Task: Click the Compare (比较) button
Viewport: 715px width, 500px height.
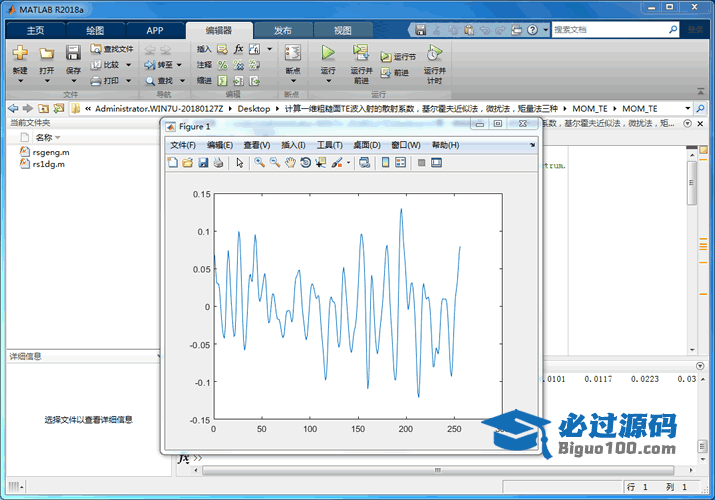Action: point(105,65)
